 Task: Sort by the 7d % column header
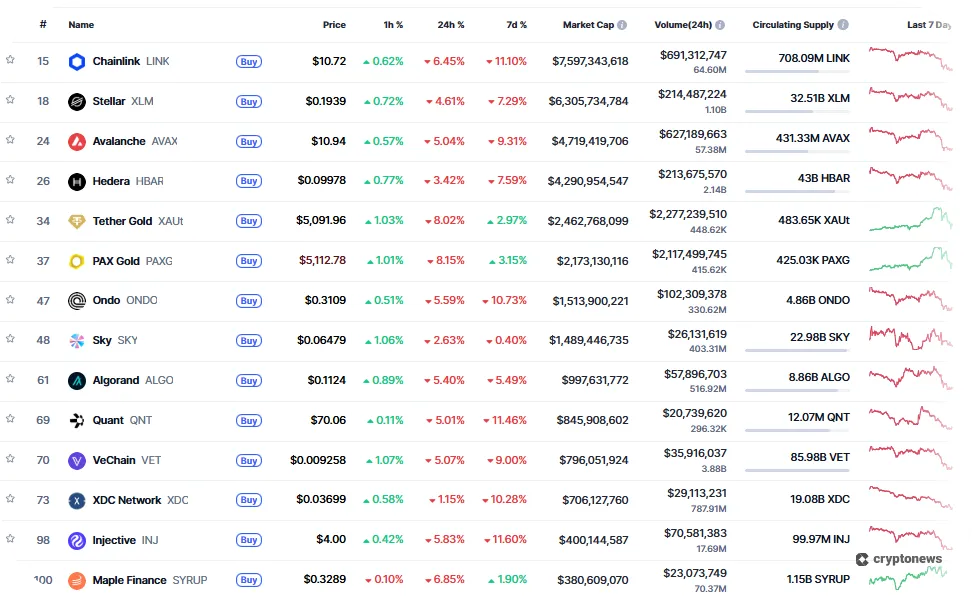pyautogui.click(x=517, y=24)
